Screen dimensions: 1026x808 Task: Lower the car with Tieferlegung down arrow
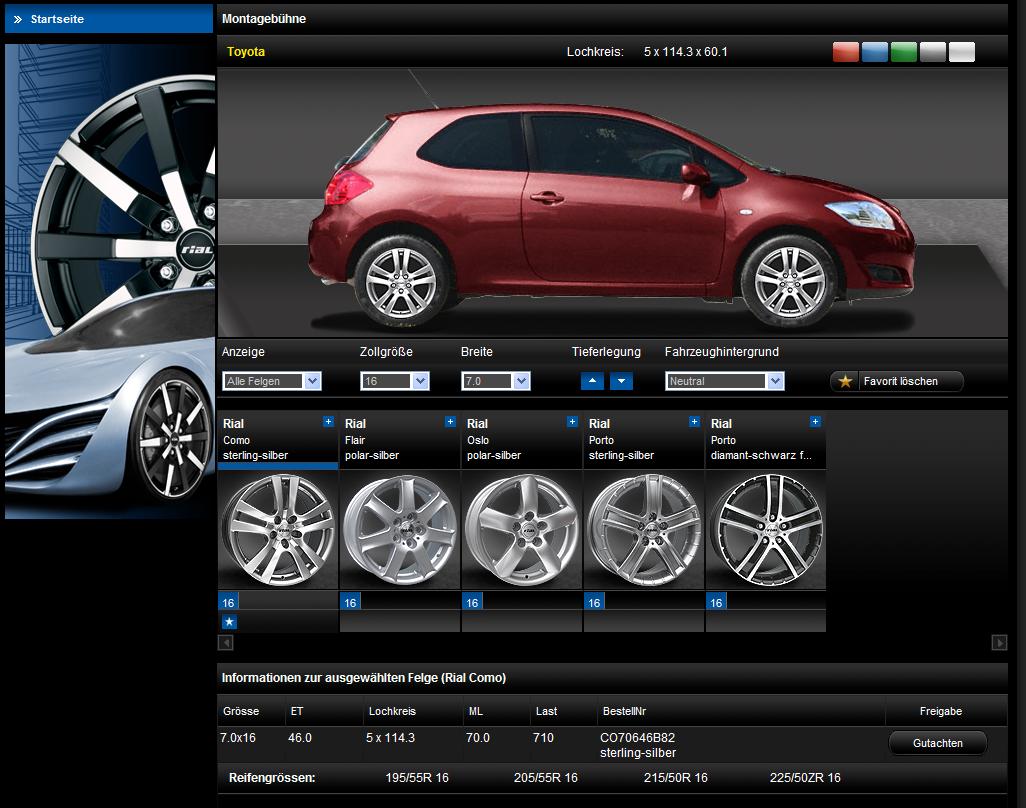pyautogui.click(x=621, y=381)
